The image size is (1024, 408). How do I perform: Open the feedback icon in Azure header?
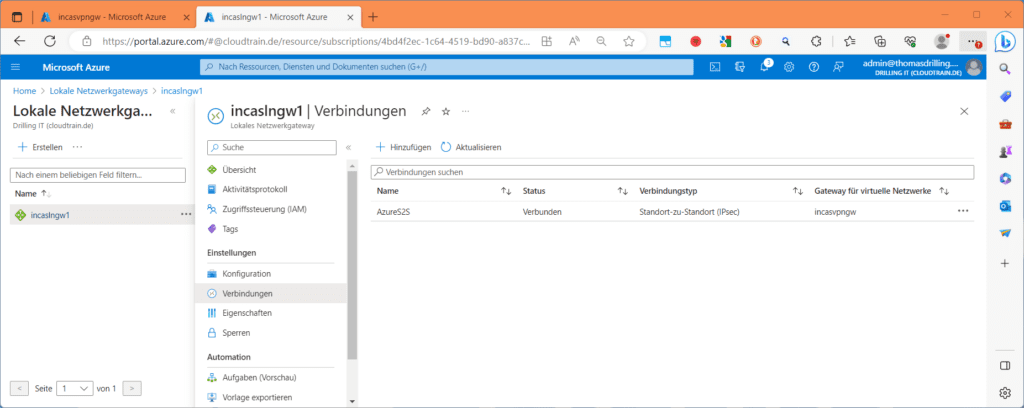(839, 67)
